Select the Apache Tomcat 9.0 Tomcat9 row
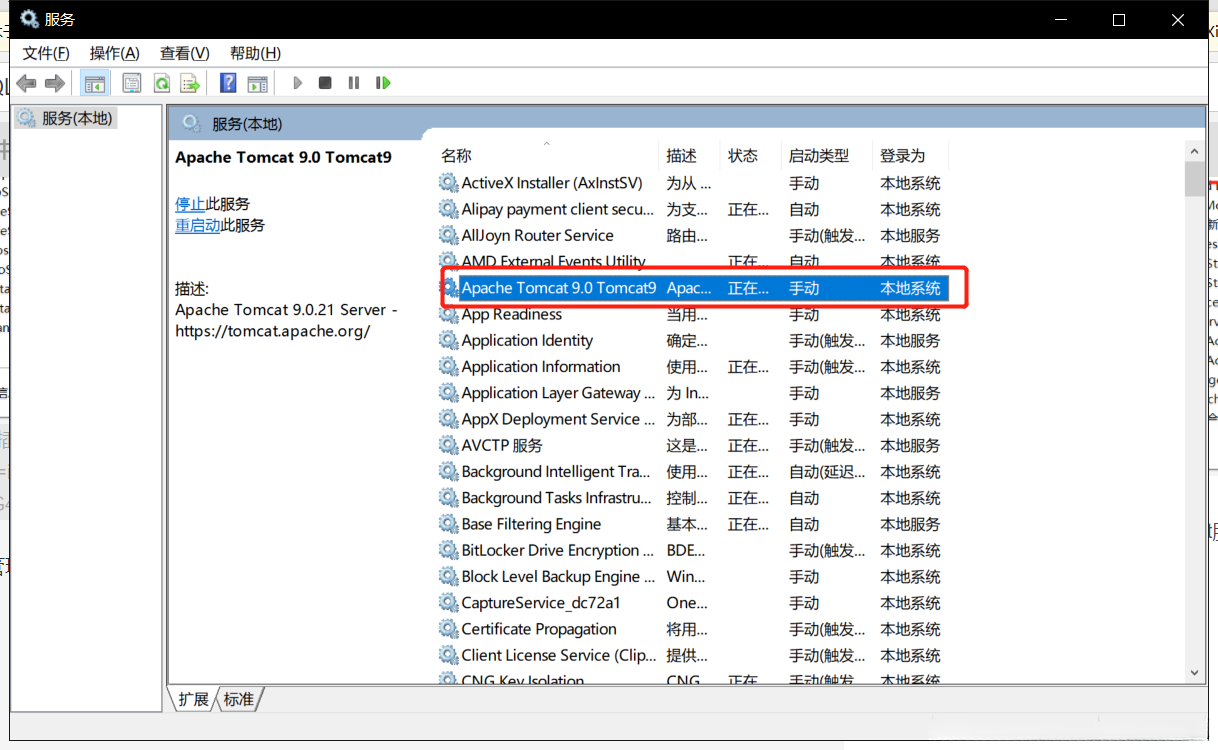 tap(693, 288)
